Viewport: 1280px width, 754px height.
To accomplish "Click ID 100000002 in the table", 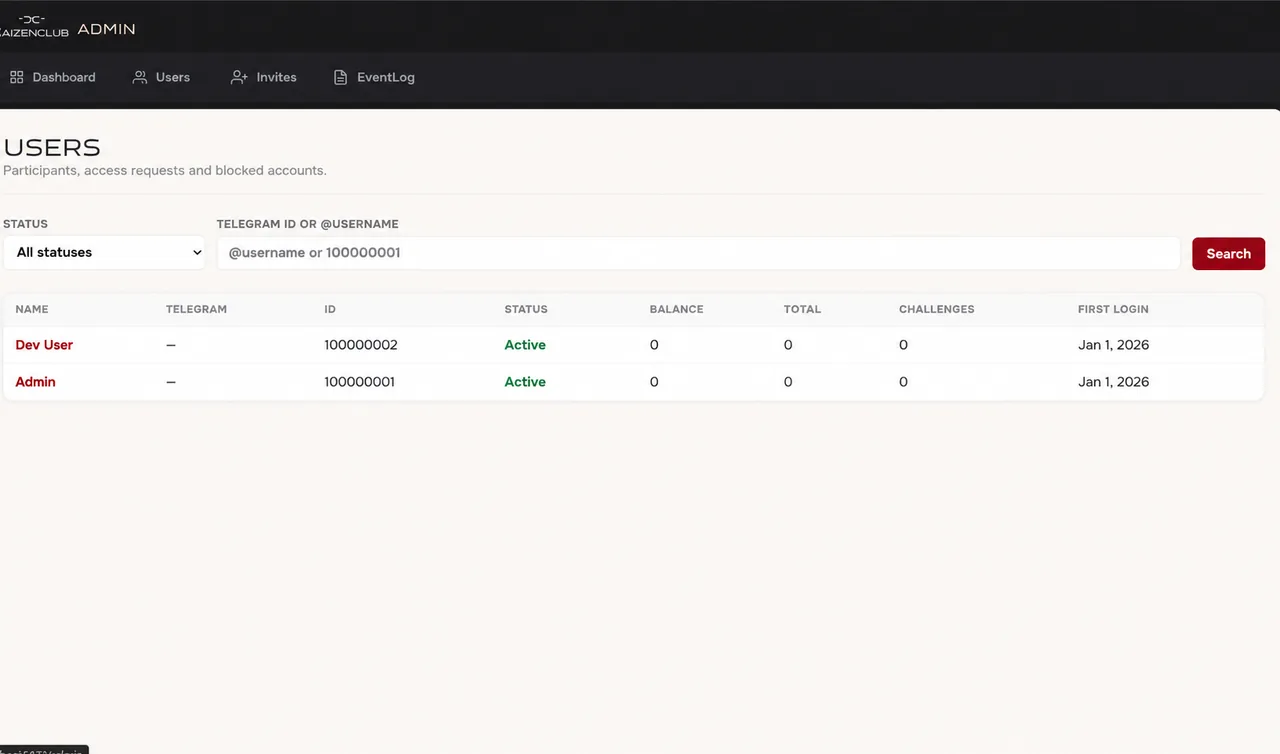I will (361, 345).
